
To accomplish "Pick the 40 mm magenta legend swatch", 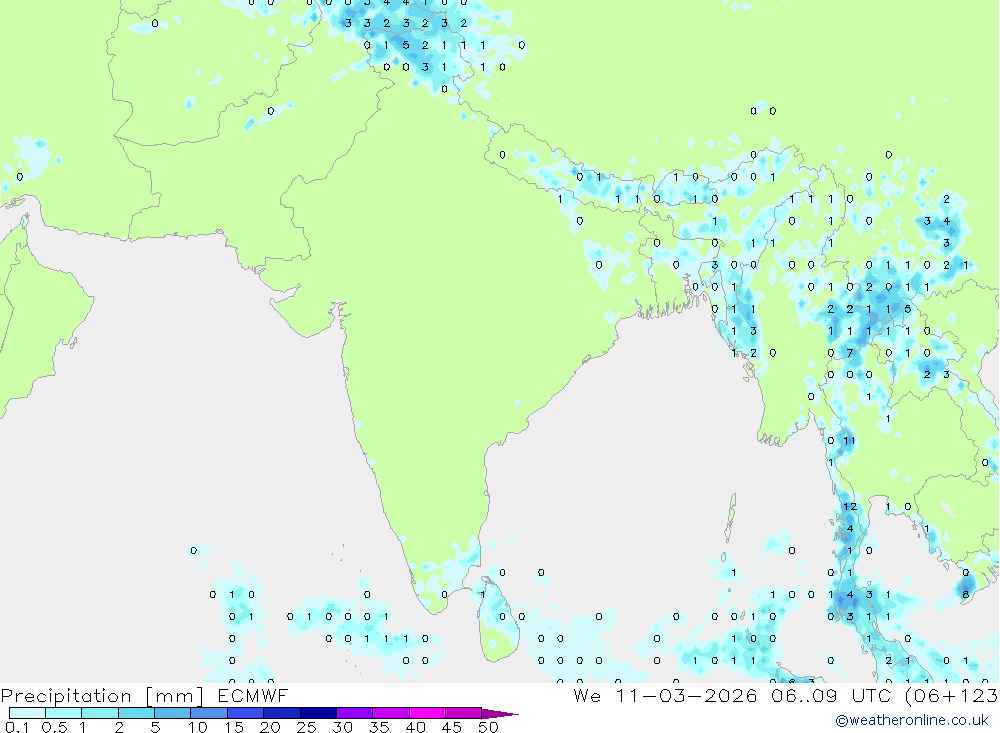I will pyautogui.click(x=427, y=713).
